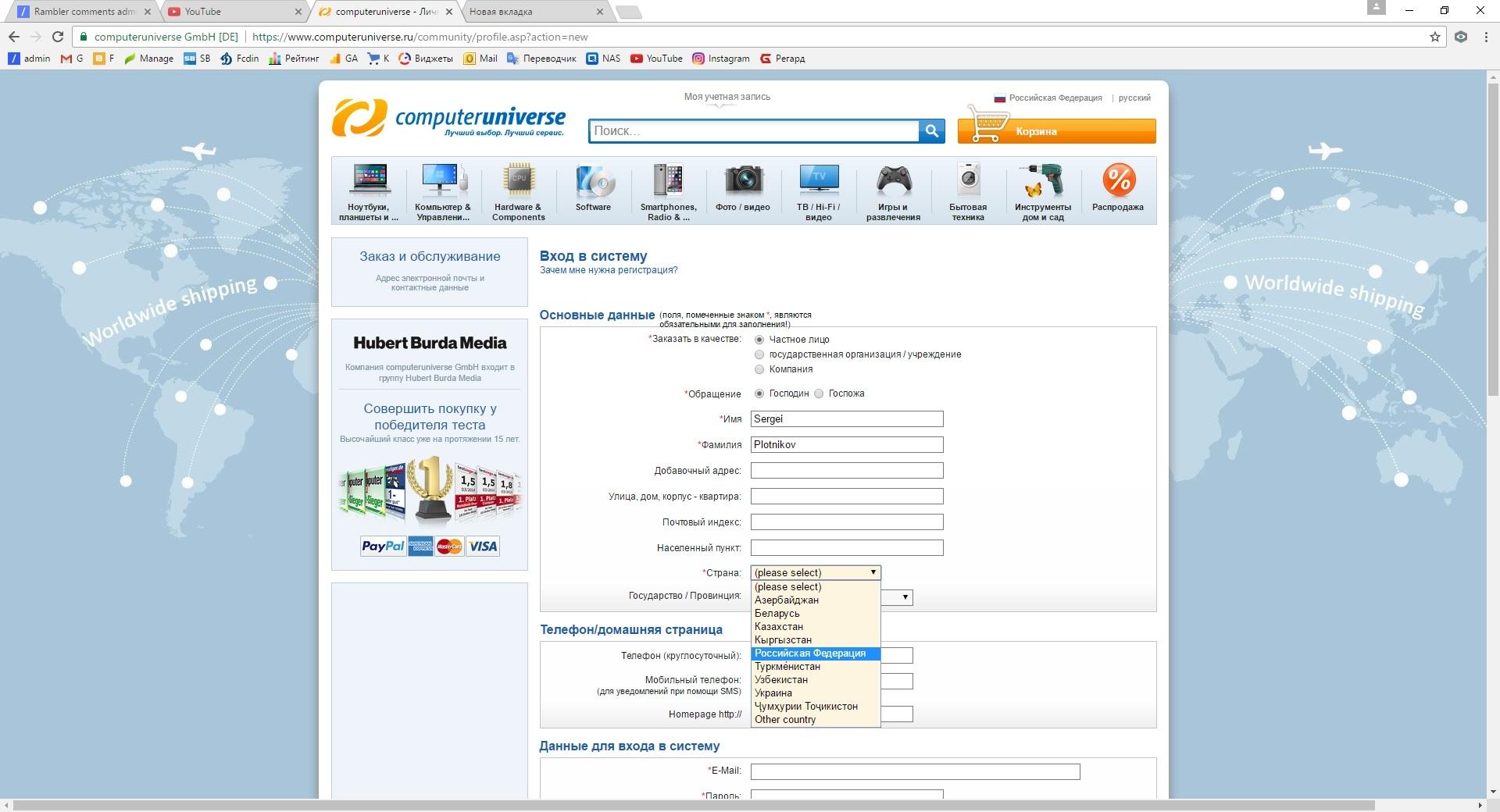This screenshot has width=1500, height=812.
Task: Click the search magnifier button
Action: coord(931,131)
